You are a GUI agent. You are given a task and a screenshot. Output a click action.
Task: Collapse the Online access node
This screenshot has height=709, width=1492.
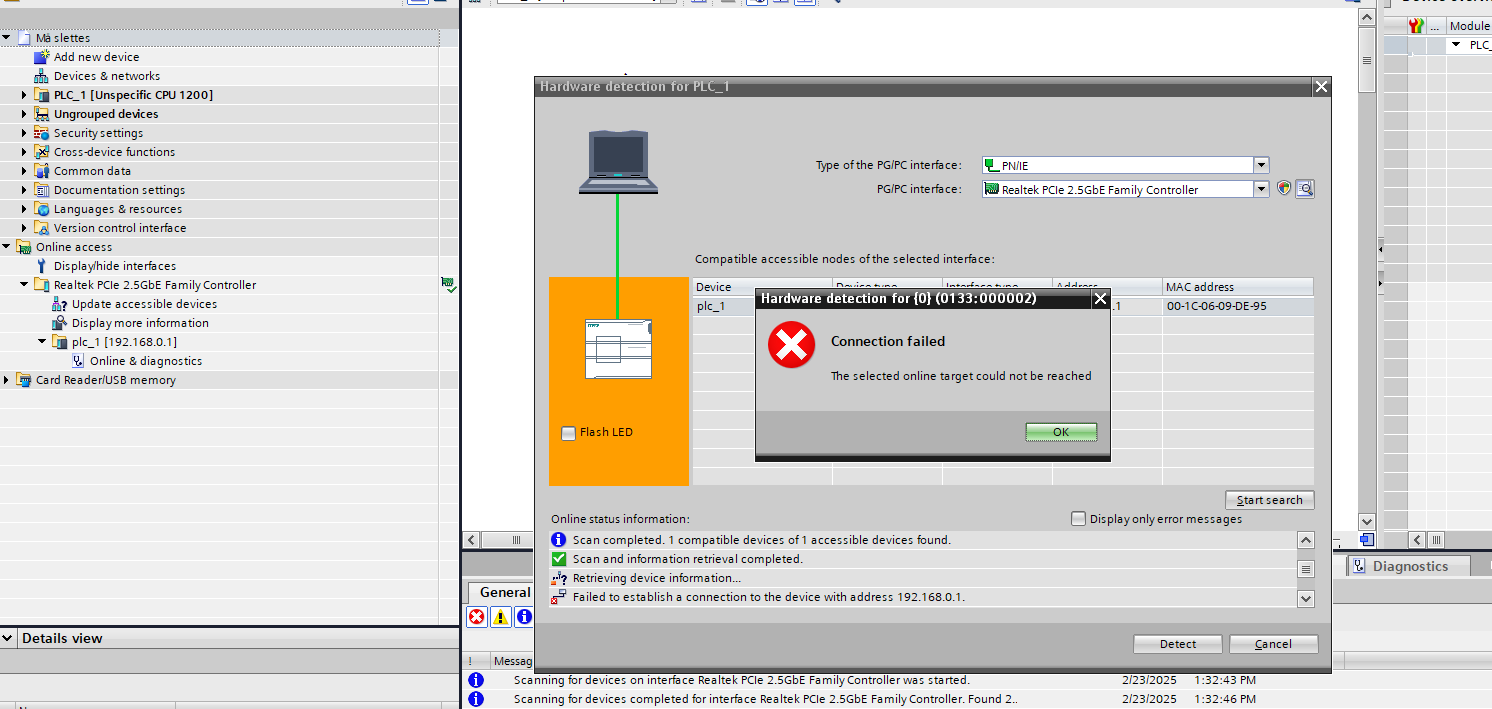coord(6,247)
